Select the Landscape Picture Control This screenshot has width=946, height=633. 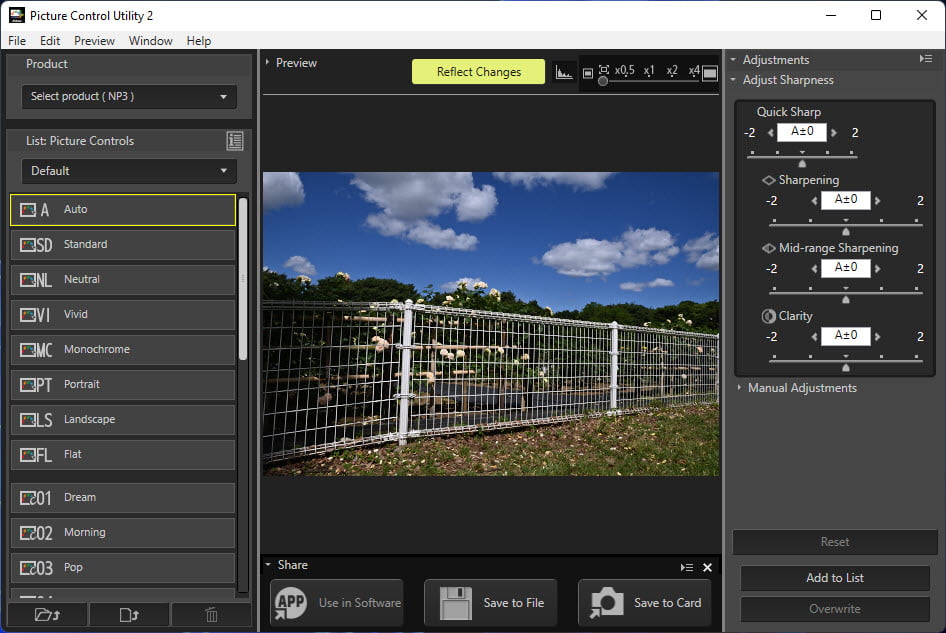pyautogui.click(x=123, y=419)
